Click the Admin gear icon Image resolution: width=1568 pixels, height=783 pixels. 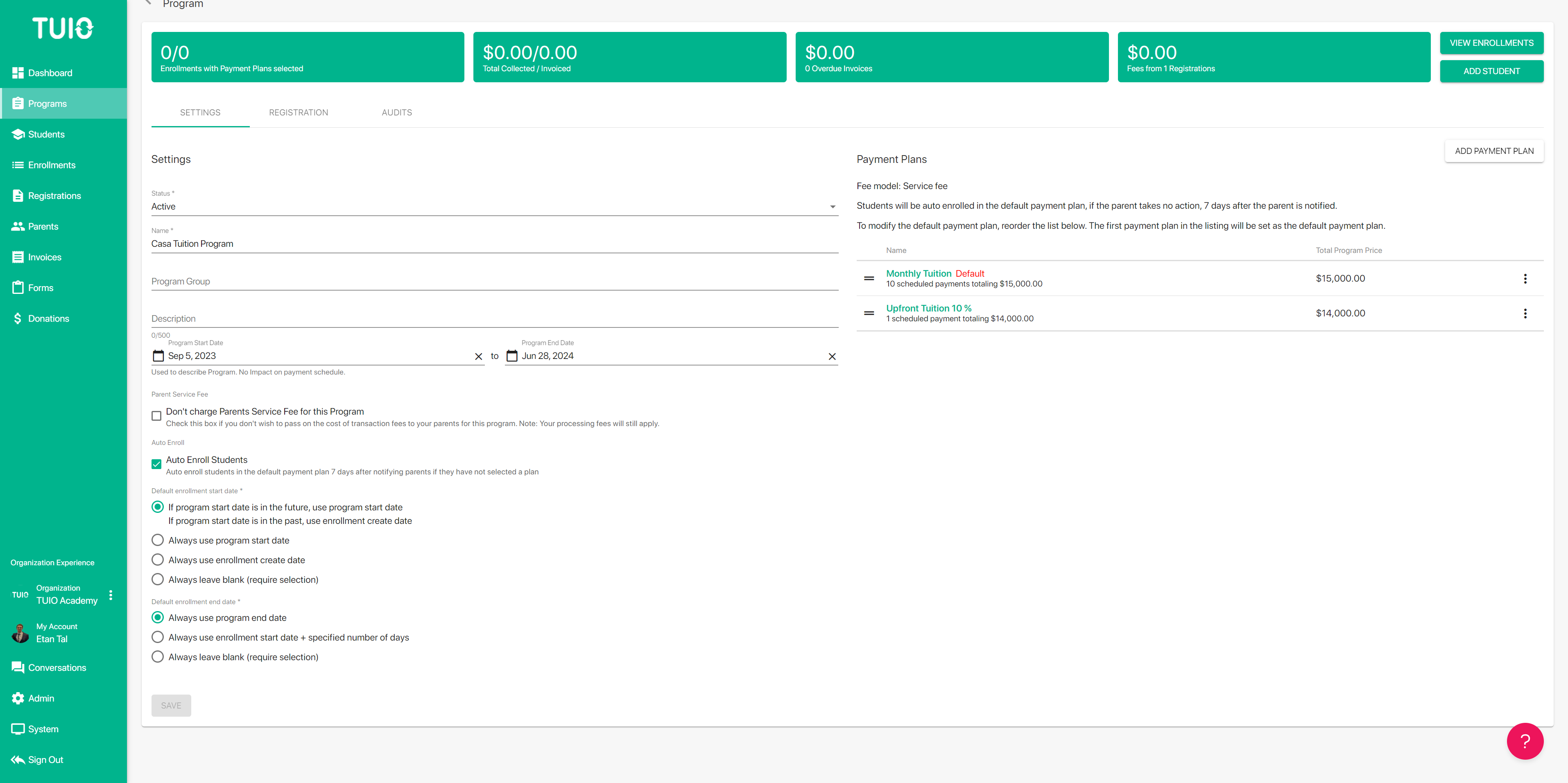tap(18, 698)
